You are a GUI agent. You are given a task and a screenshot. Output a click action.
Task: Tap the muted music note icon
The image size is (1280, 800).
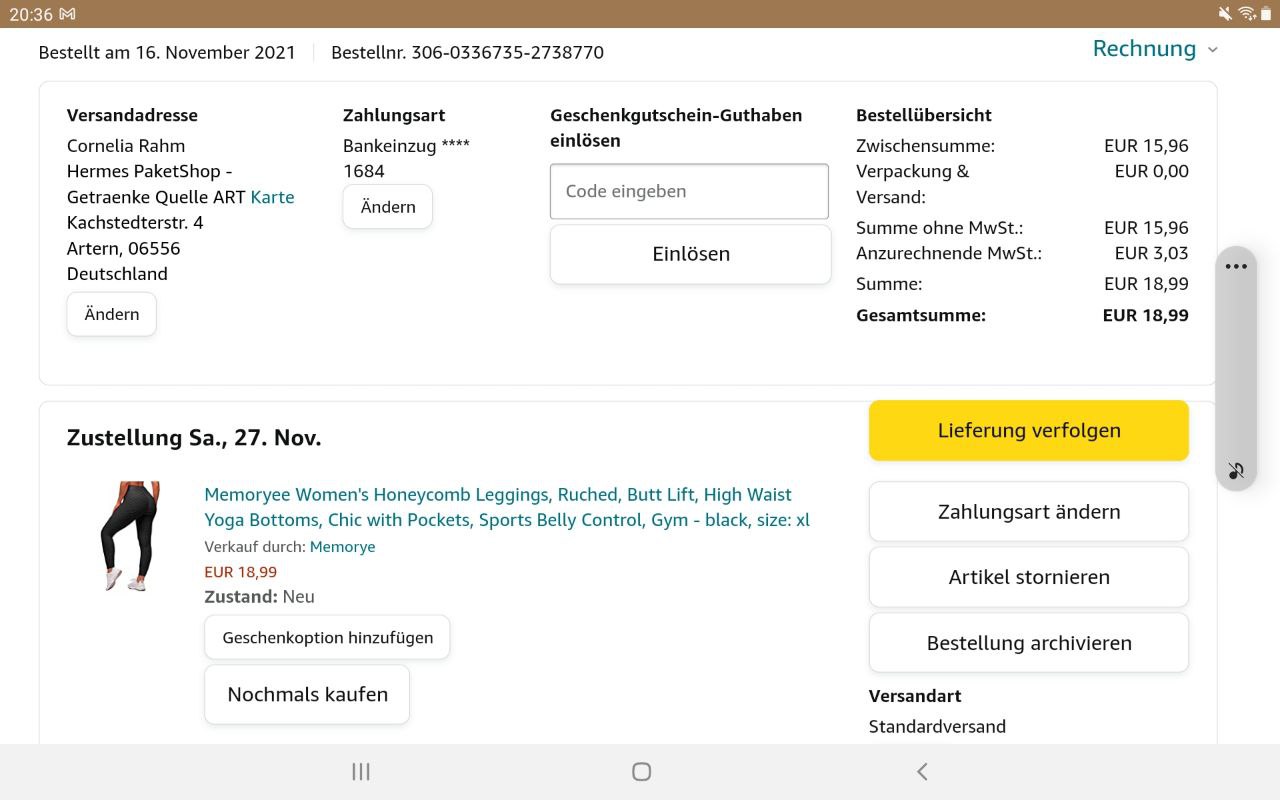point(1236,470)
